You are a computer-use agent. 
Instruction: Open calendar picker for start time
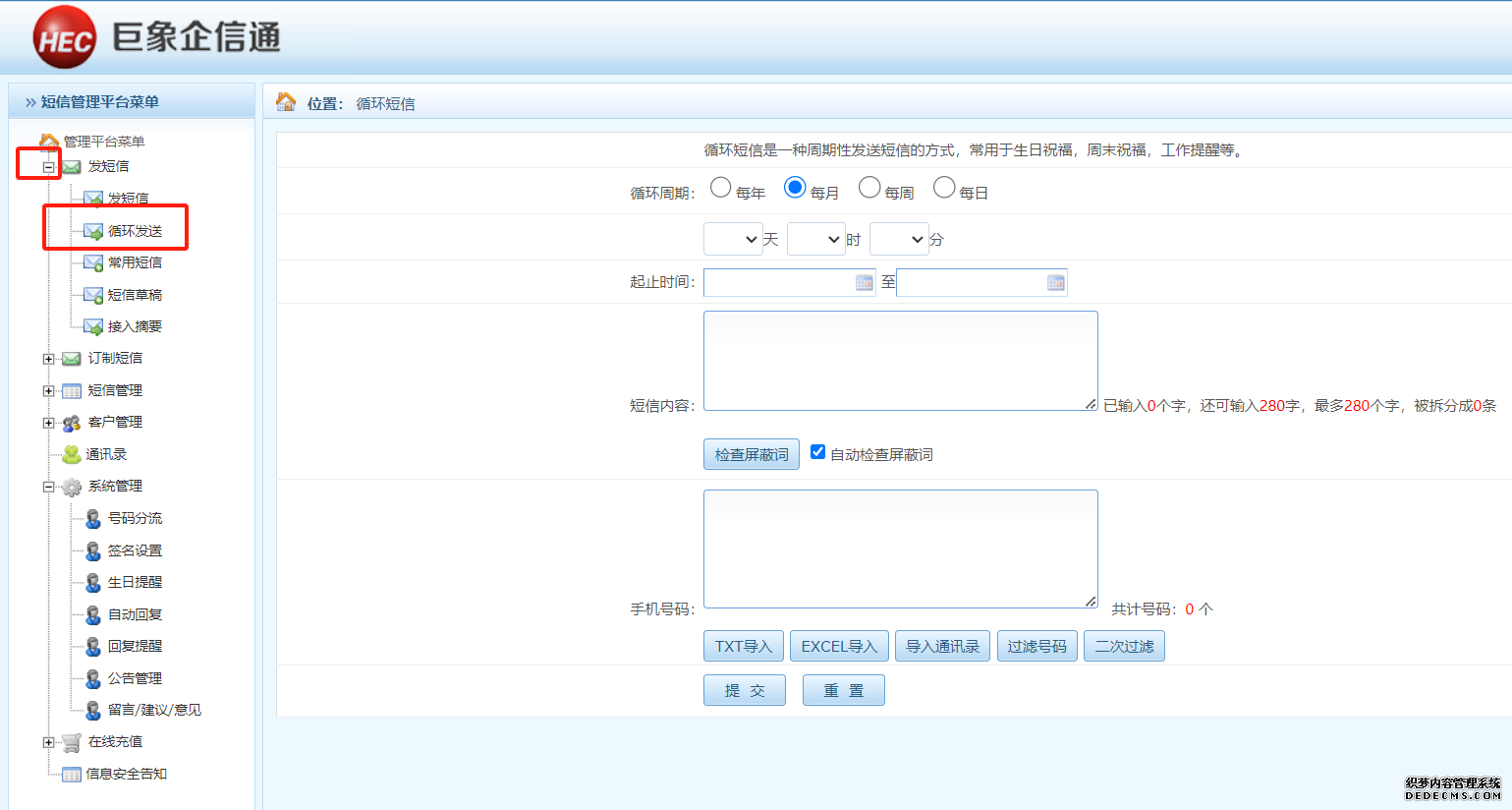pos(864,283)
